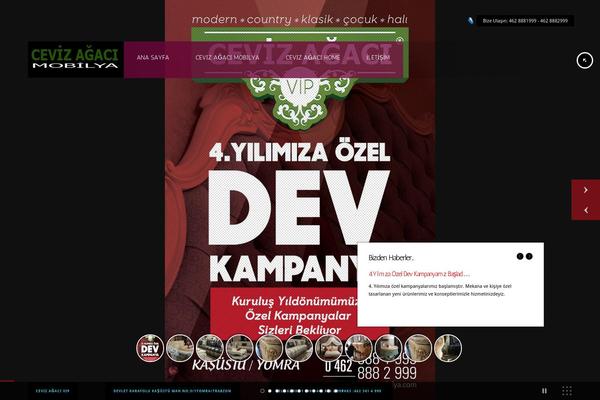Select the third circular slide thumbnail
This screenshot has height=400, width=600.
coord(210,348)
